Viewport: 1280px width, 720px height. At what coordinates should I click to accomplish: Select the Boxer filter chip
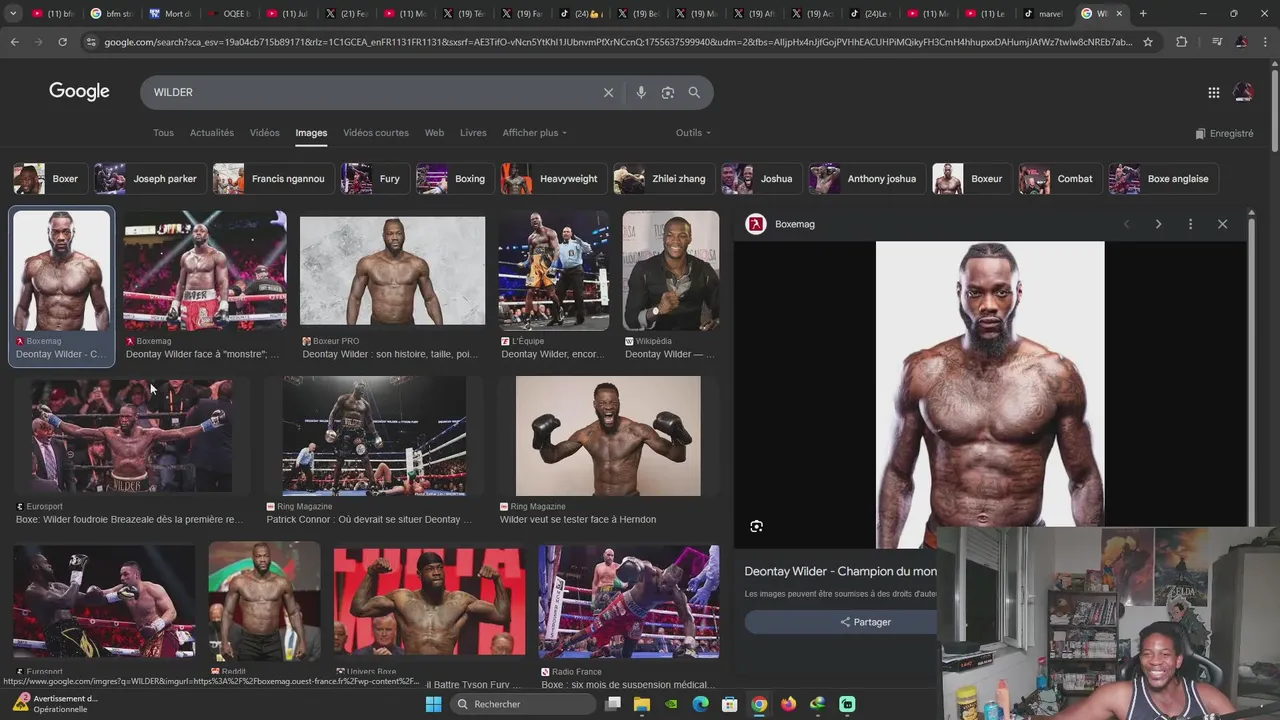[x=48, y=179]
